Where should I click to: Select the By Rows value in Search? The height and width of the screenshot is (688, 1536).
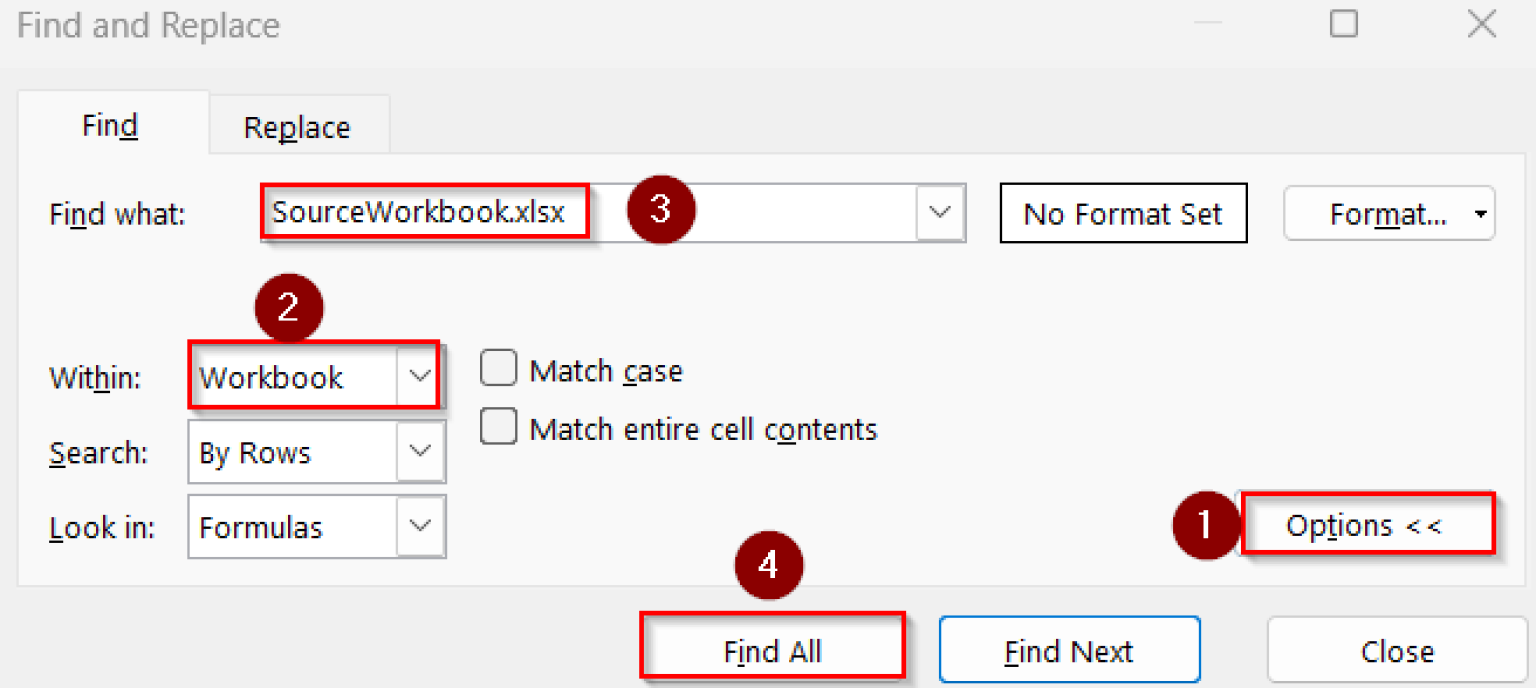click(265, 452)
